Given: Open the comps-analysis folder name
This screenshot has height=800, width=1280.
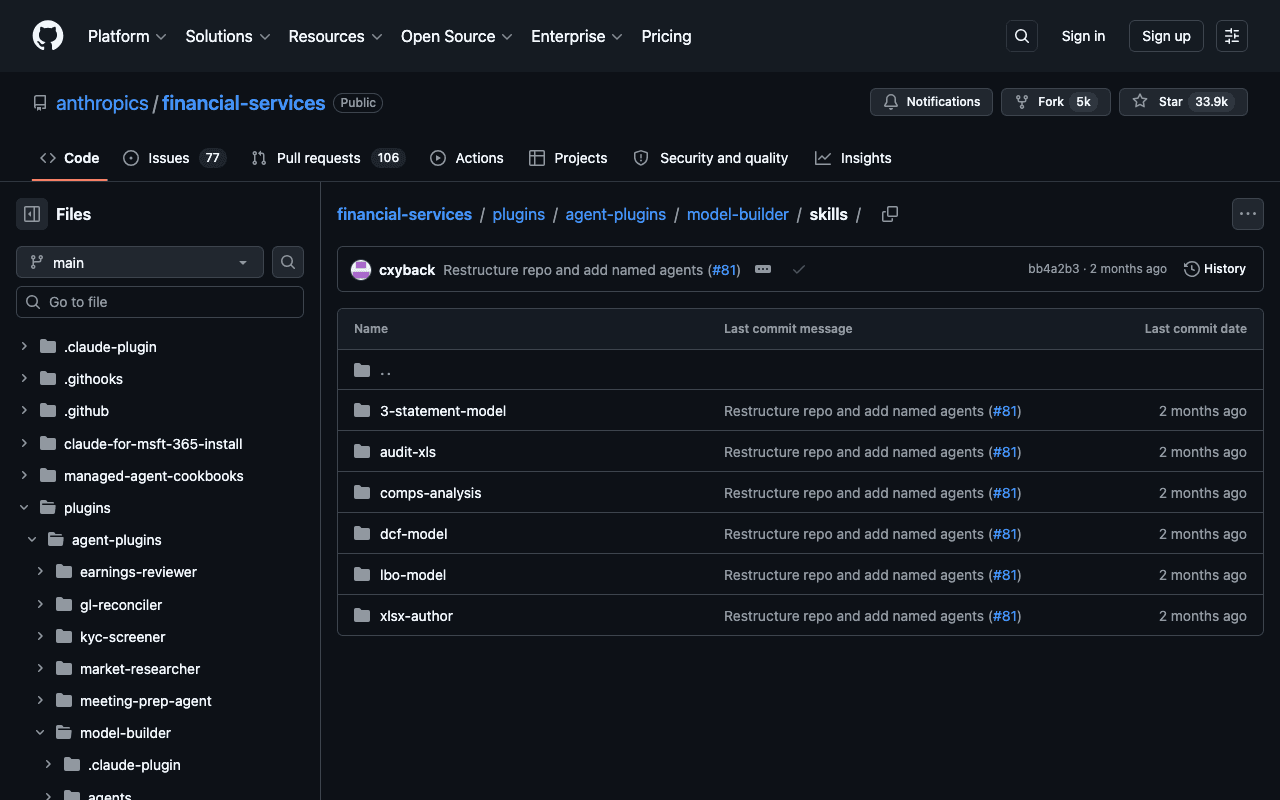Looking at the screenshot, I should (431, 493).
